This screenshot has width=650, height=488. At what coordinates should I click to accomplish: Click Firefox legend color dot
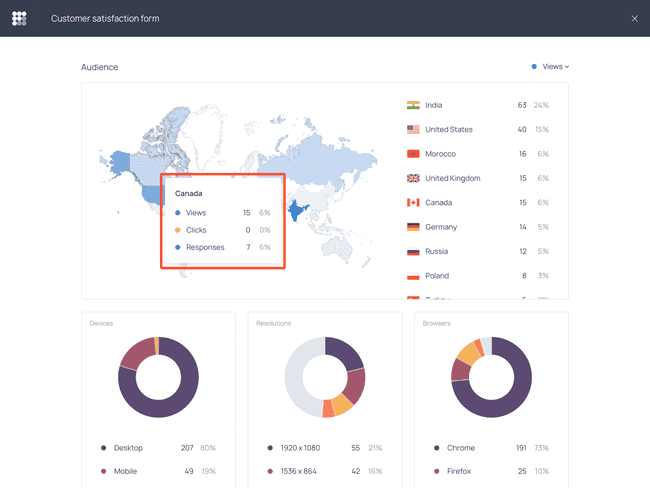coord(437,471)
